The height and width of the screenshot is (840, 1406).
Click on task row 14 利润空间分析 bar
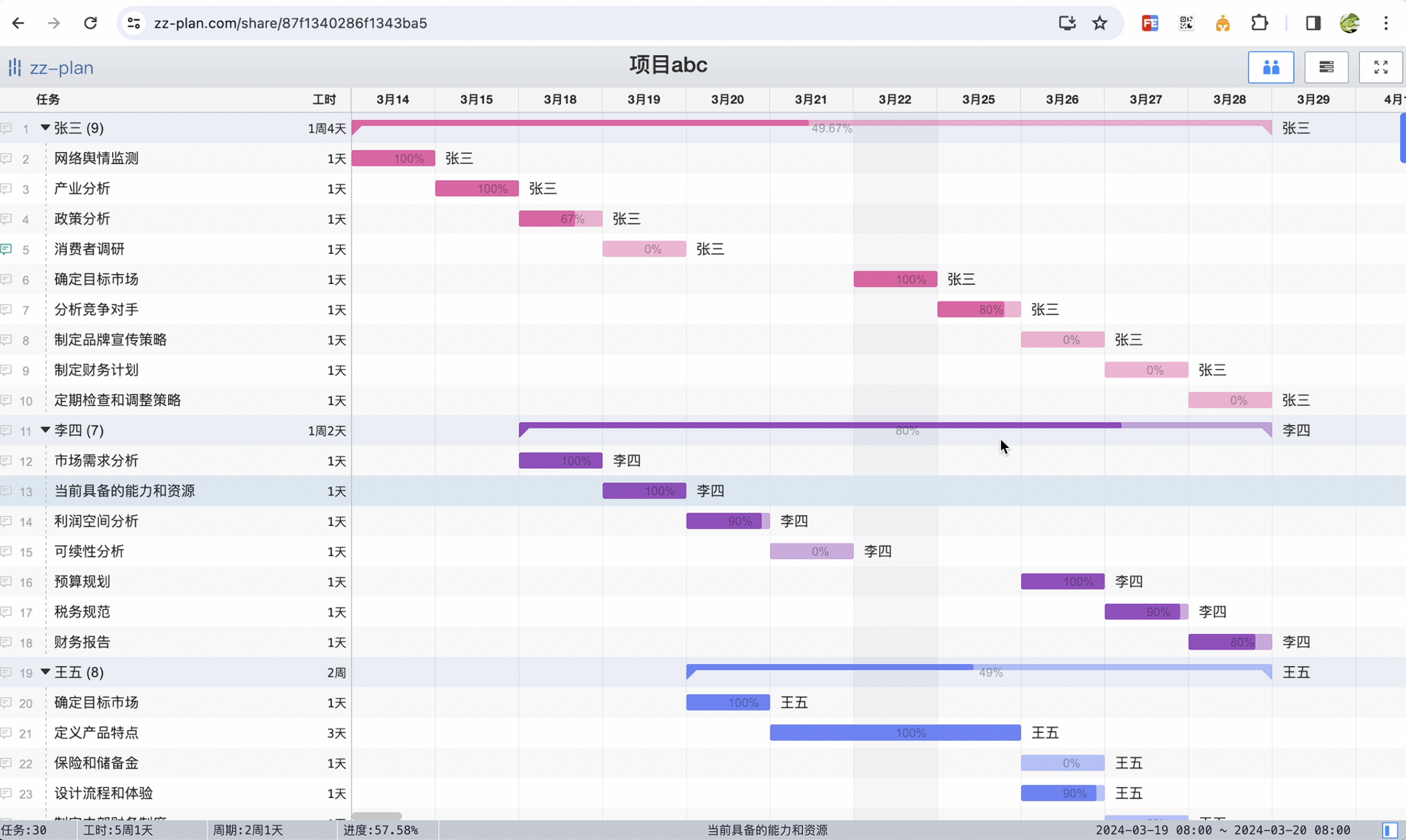tap(725, 521)
